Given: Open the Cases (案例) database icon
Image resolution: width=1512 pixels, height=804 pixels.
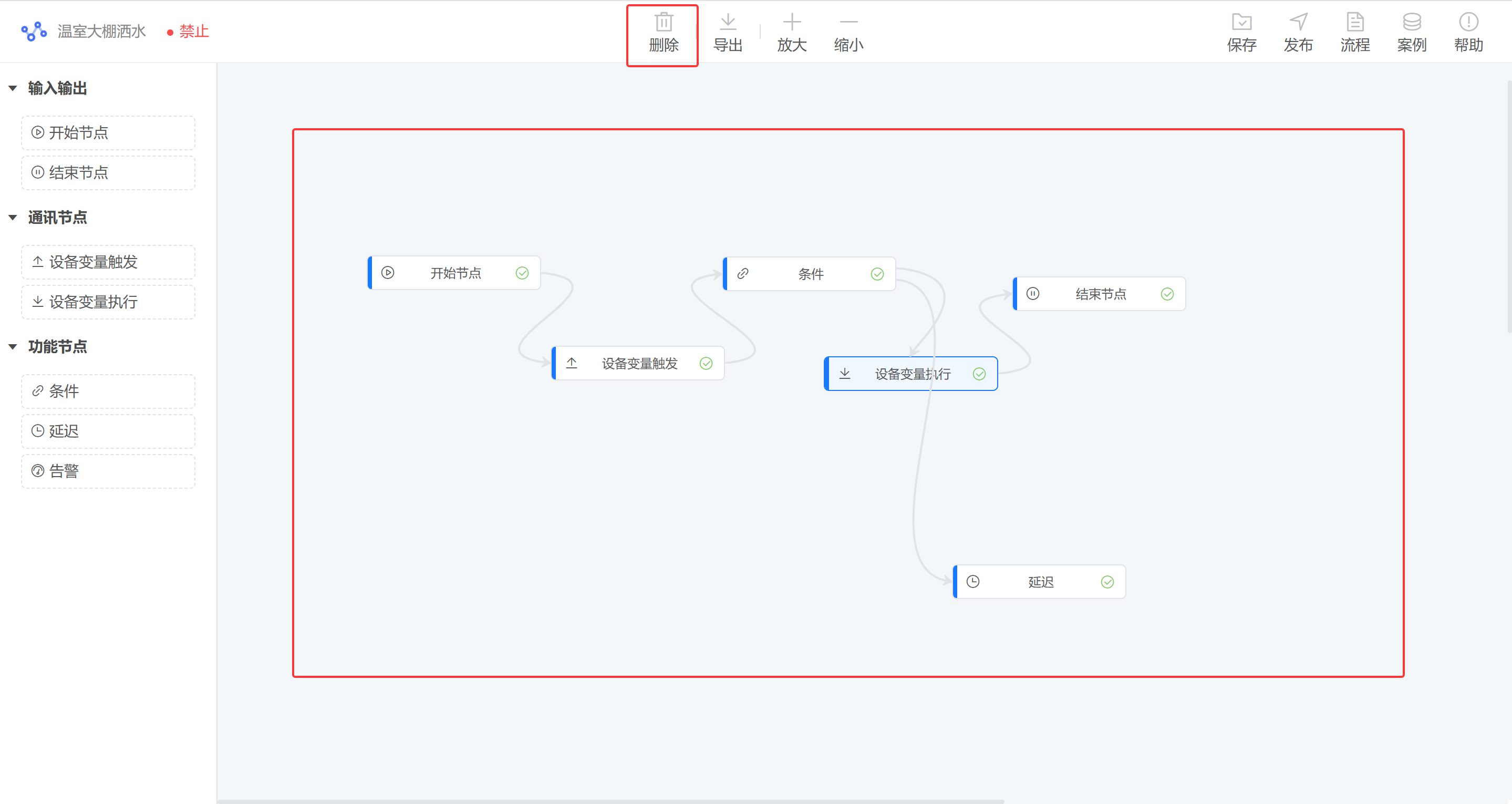Looking at the screenshot, I should tap(1412, 33).
